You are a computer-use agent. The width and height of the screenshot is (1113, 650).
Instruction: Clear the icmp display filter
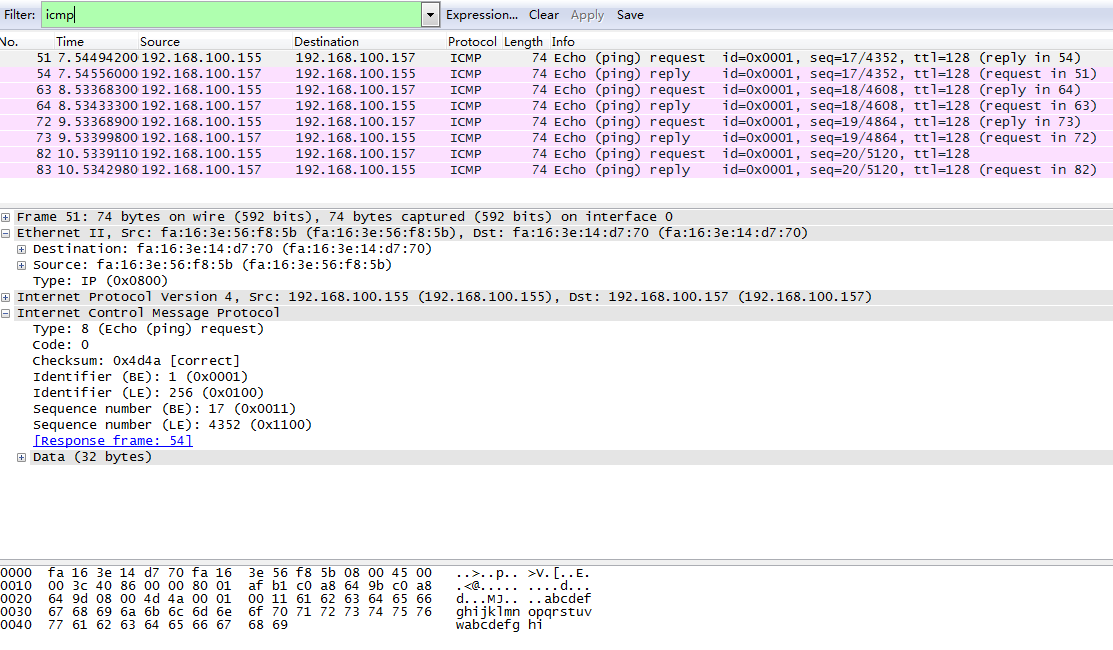tap(543, 14)
